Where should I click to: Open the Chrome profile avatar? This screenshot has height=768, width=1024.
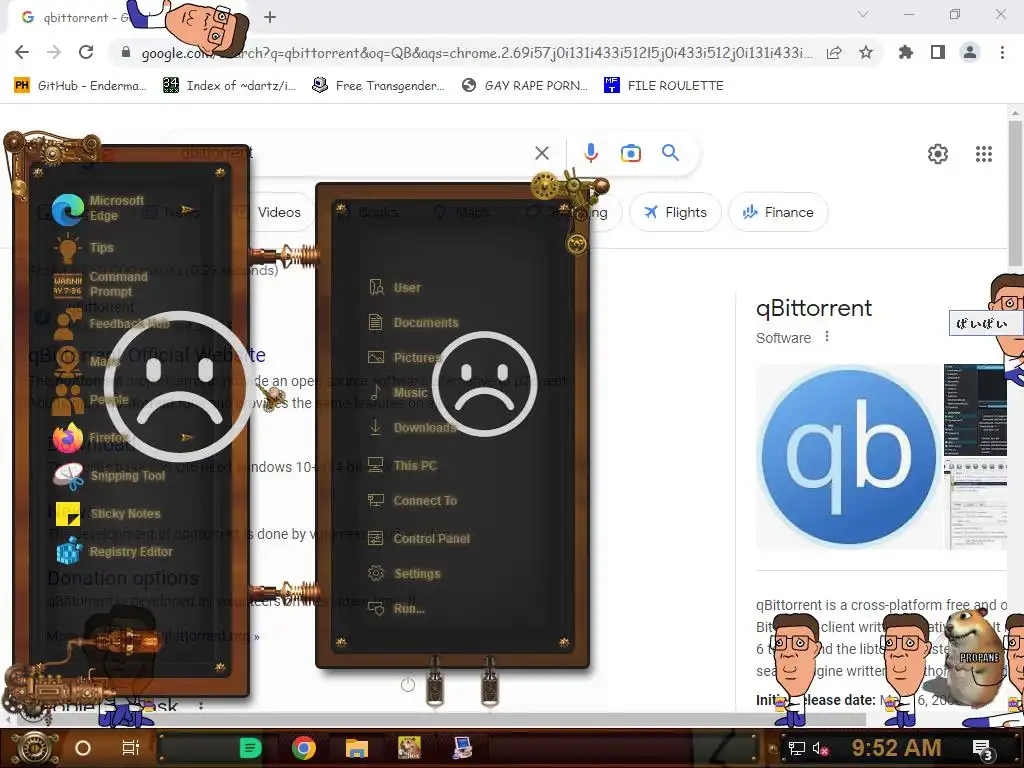pyautogui.click(x=970, y=52)
